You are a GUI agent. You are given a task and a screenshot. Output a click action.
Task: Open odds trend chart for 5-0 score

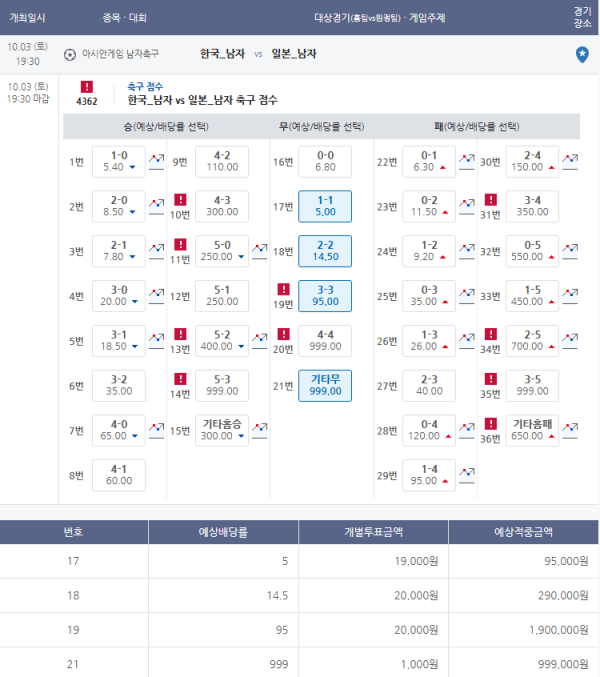[259, 252]
